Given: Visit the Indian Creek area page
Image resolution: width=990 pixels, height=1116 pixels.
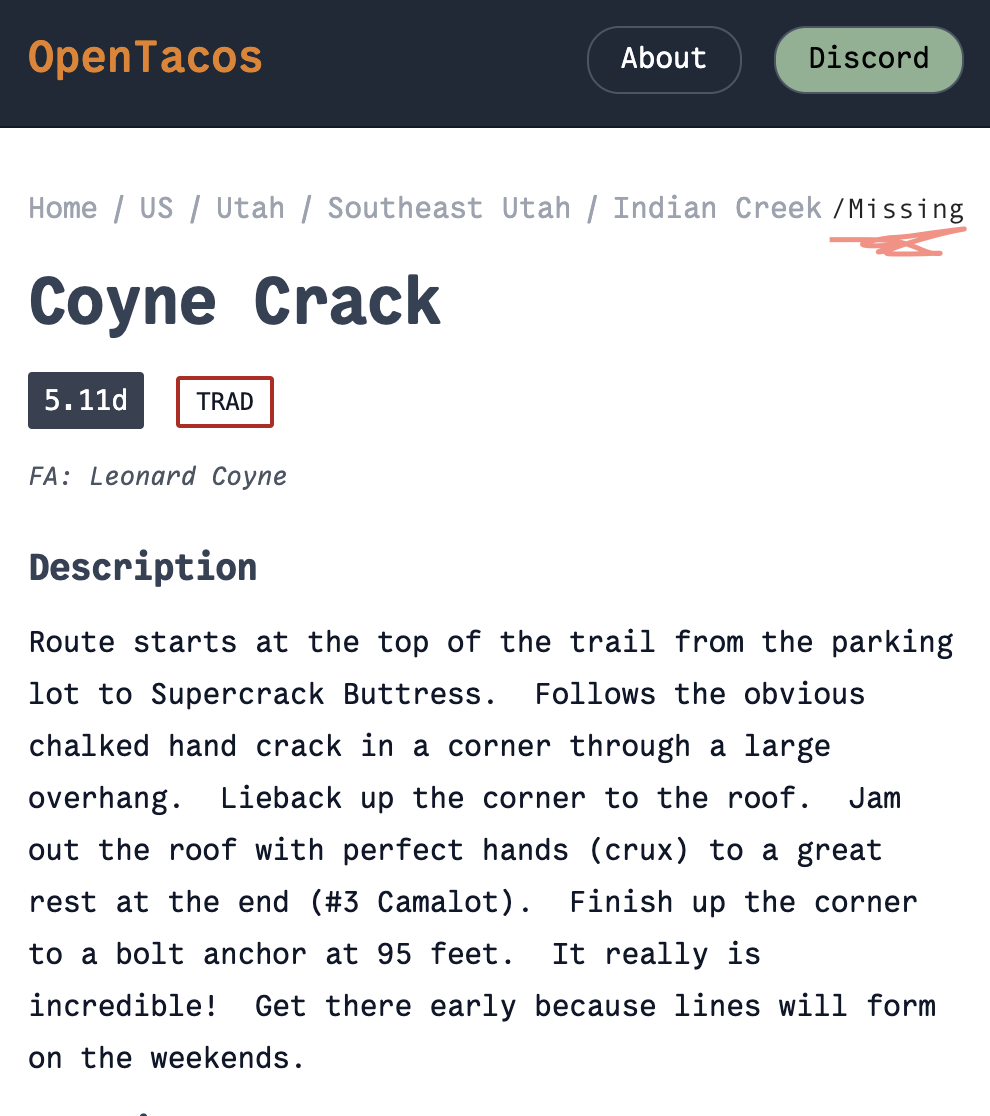Looking at the screenshot, I should [716, 208].
